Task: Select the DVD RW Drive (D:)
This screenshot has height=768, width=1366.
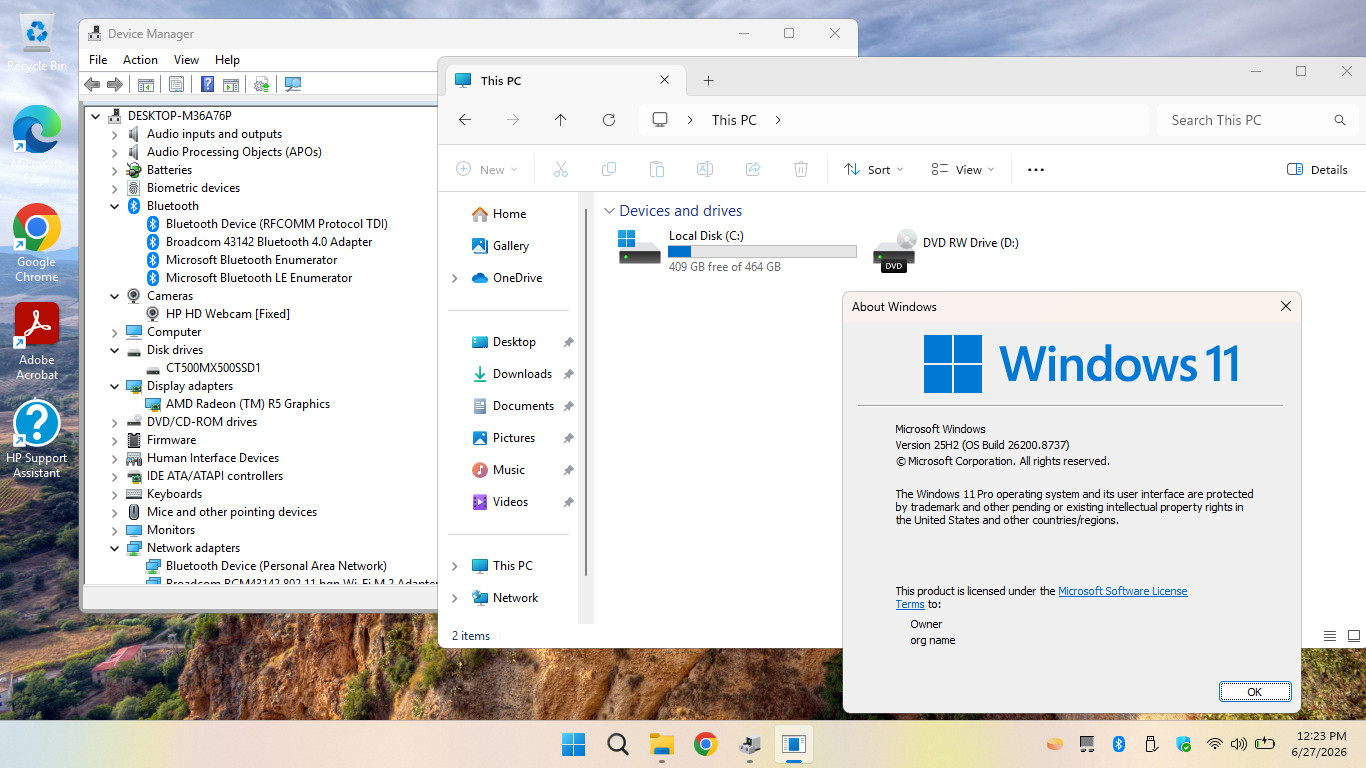Action: click(946, 251)
